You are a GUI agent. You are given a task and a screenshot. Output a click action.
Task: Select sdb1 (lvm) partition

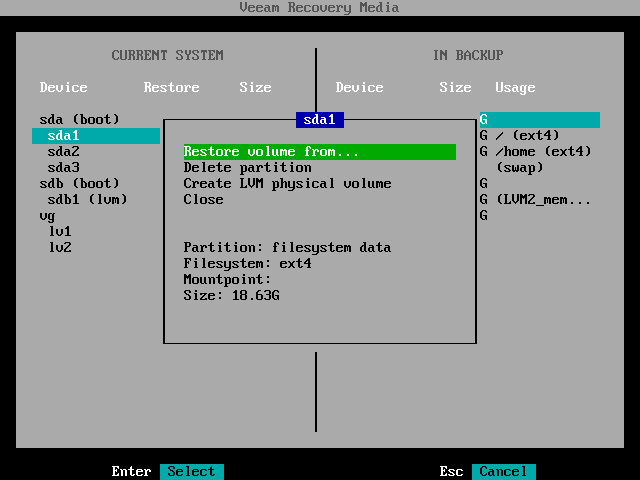point(87,199)
